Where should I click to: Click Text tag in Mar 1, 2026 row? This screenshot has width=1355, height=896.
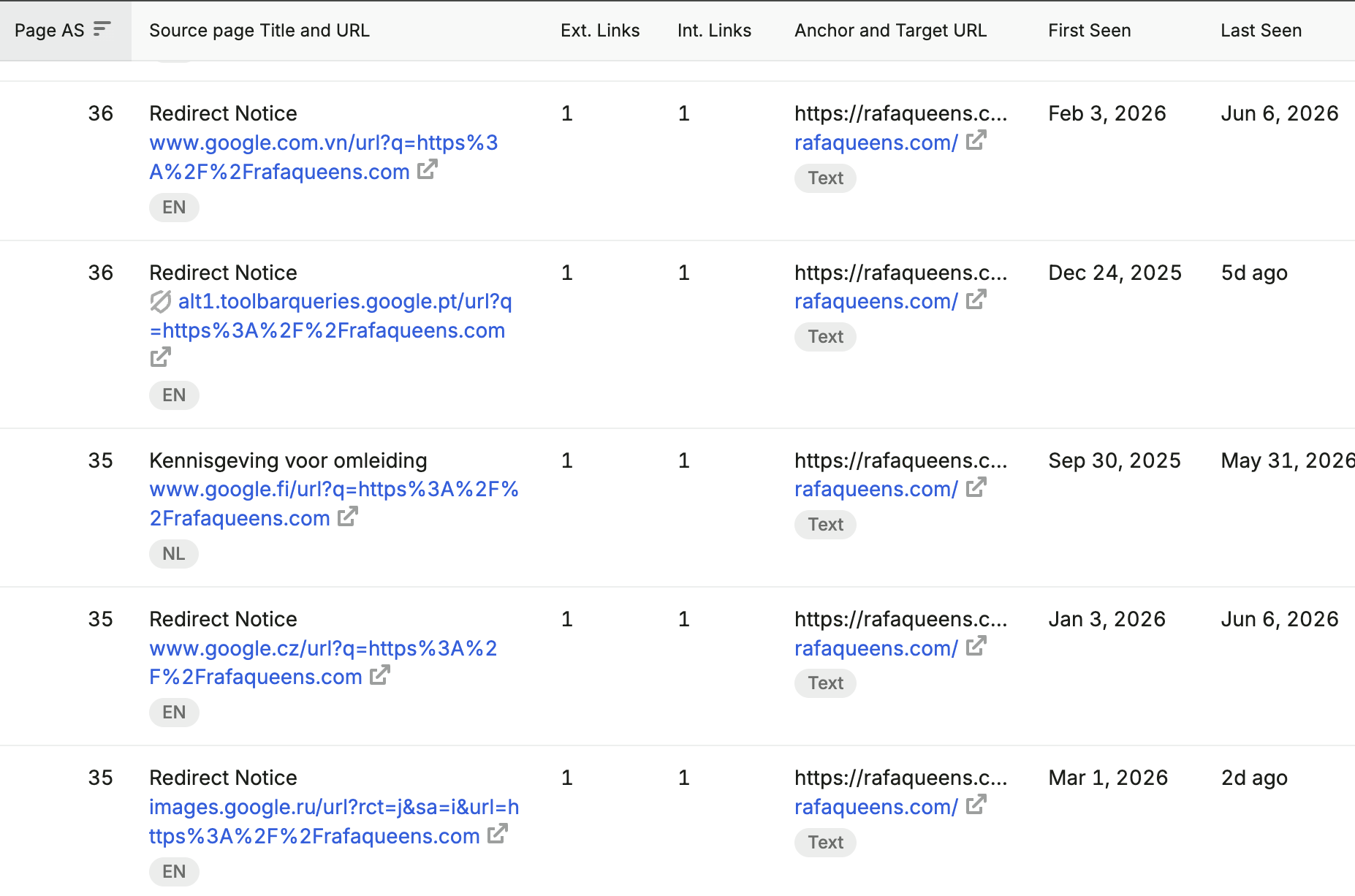[x=825, y=843]
